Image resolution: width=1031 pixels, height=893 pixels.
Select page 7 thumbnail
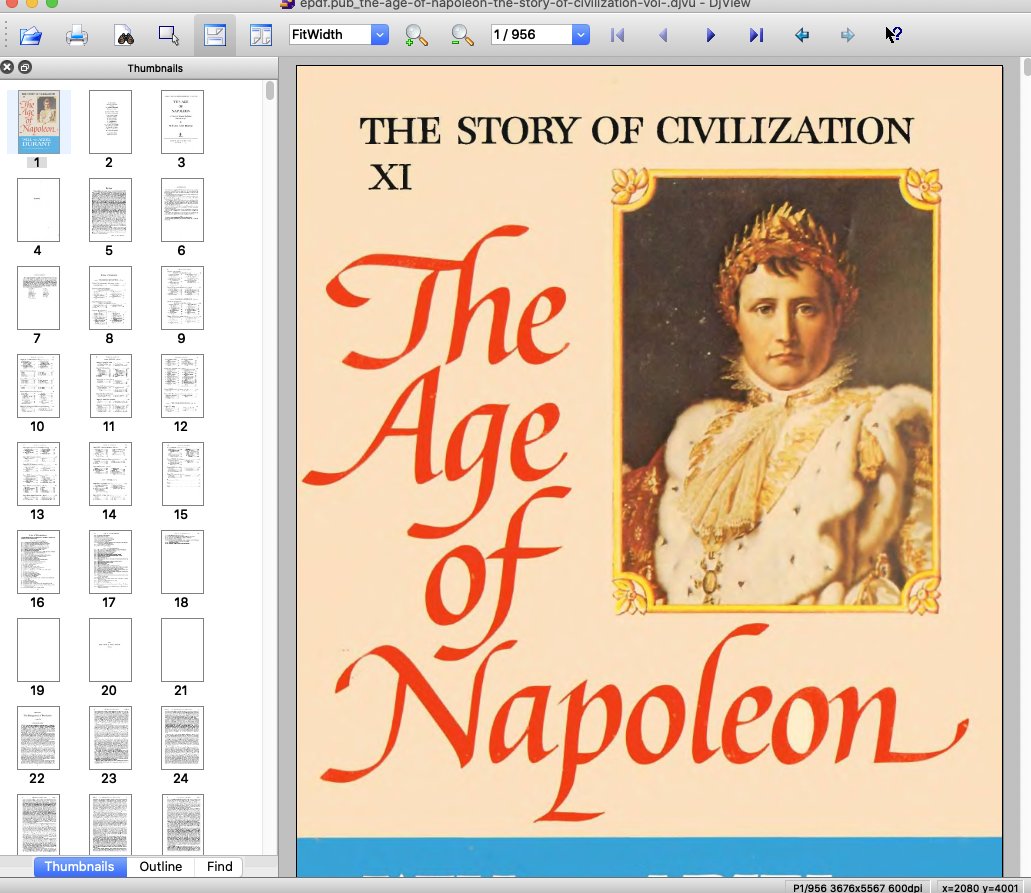38,298
